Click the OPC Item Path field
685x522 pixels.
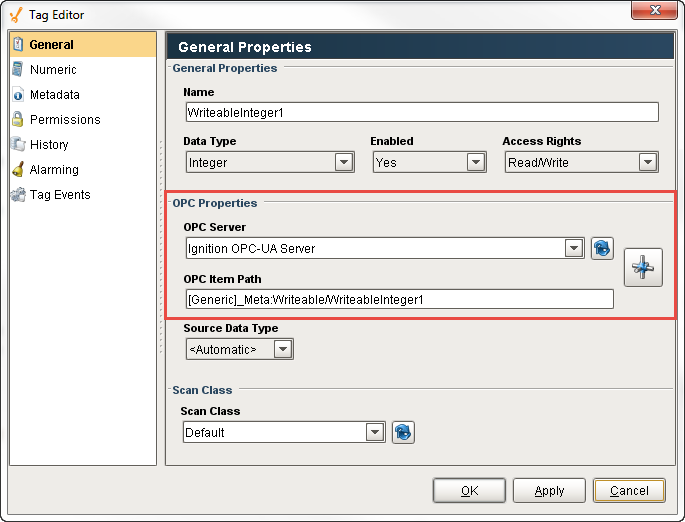tap(399, 299)
